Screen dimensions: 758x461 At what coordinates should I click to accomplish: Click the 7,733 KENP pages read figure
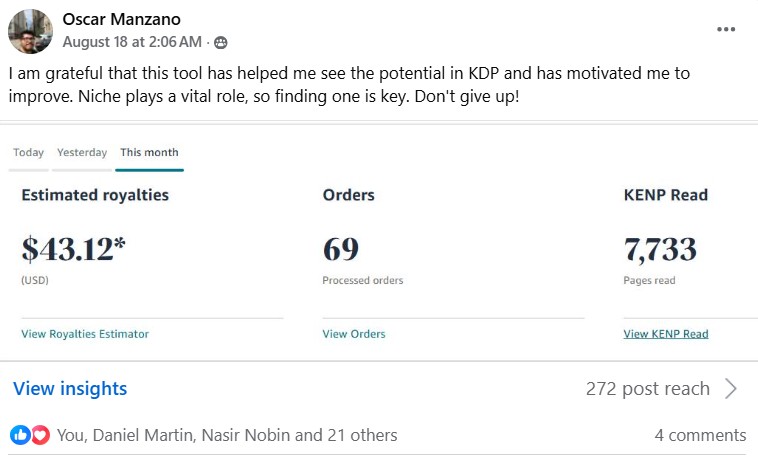[x=660, y=249]
